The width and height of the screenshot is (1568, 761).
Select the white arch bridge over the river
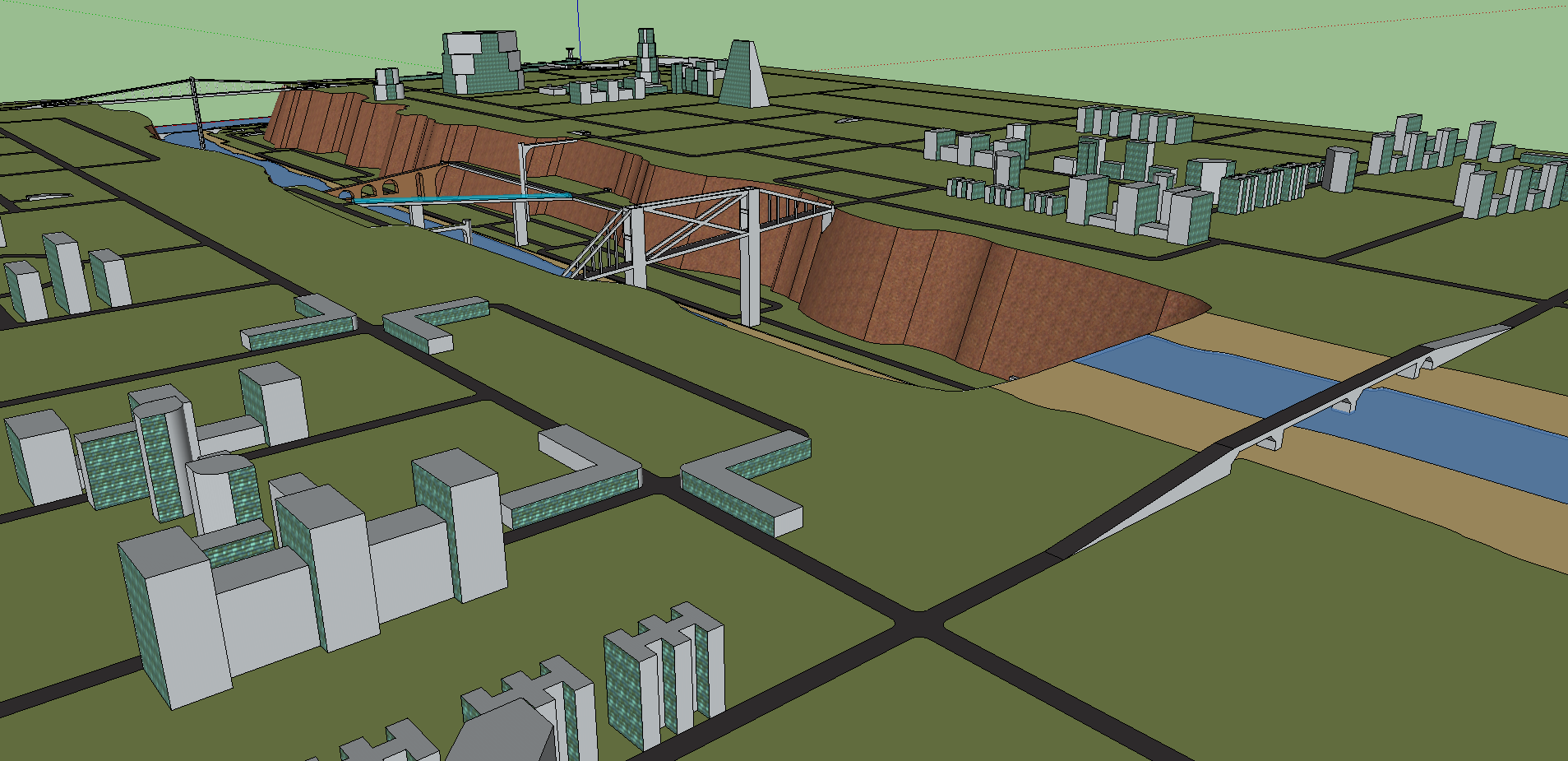(x=1348, y=396)
